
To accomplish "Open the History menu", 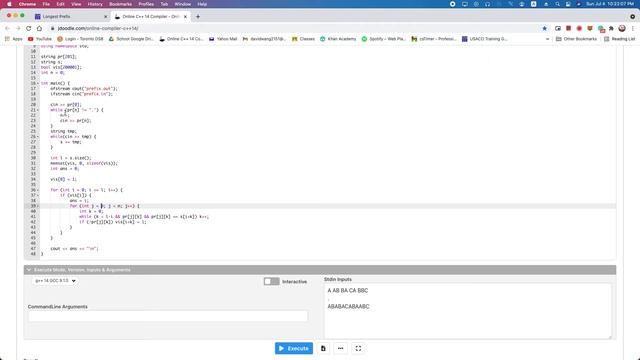I will pos(95,4).
